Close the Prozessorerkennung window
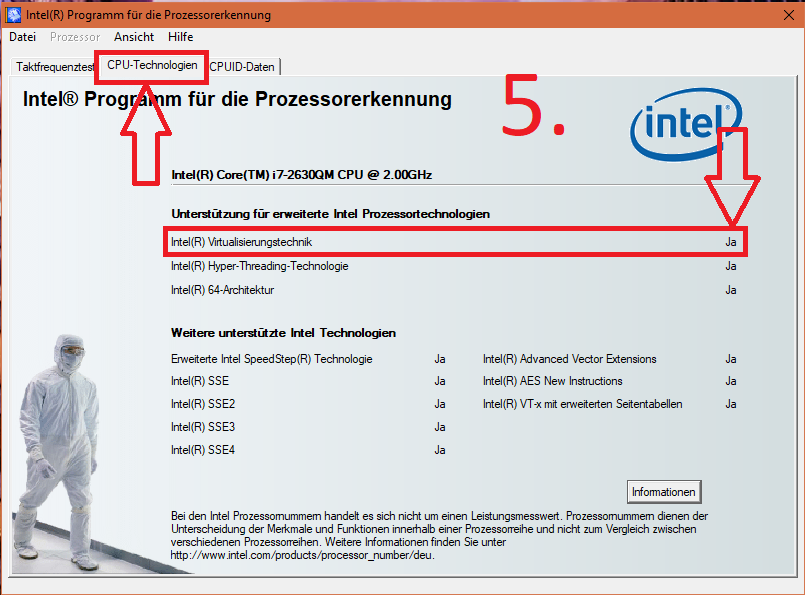805x595 pixels. 789,15
